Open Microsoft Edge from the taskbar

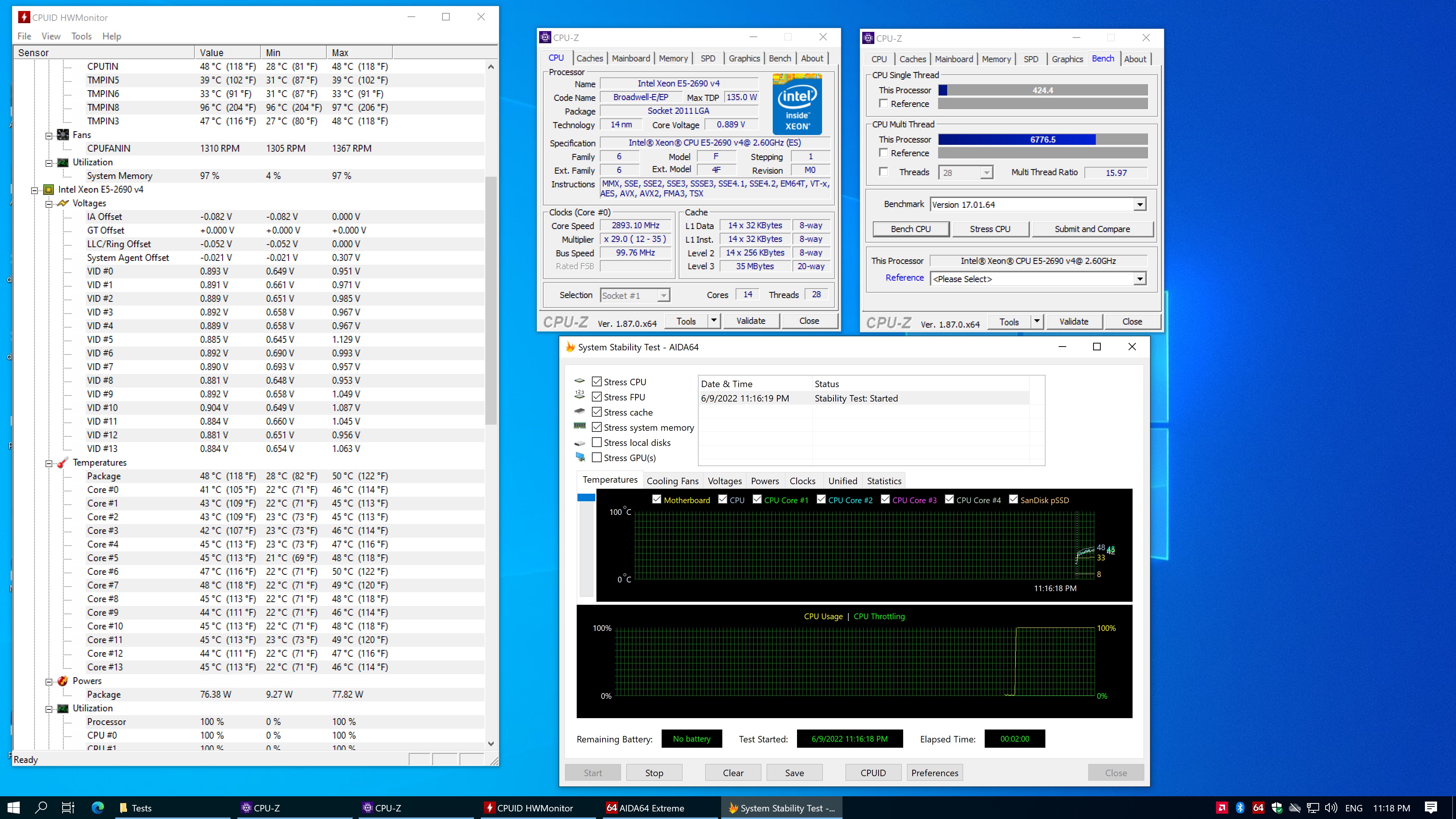pos(98,808)
